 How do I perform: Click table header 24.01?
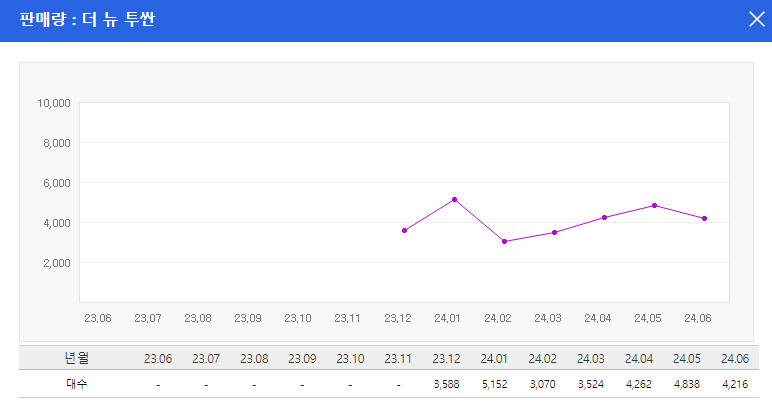click(x=494, y=359)
